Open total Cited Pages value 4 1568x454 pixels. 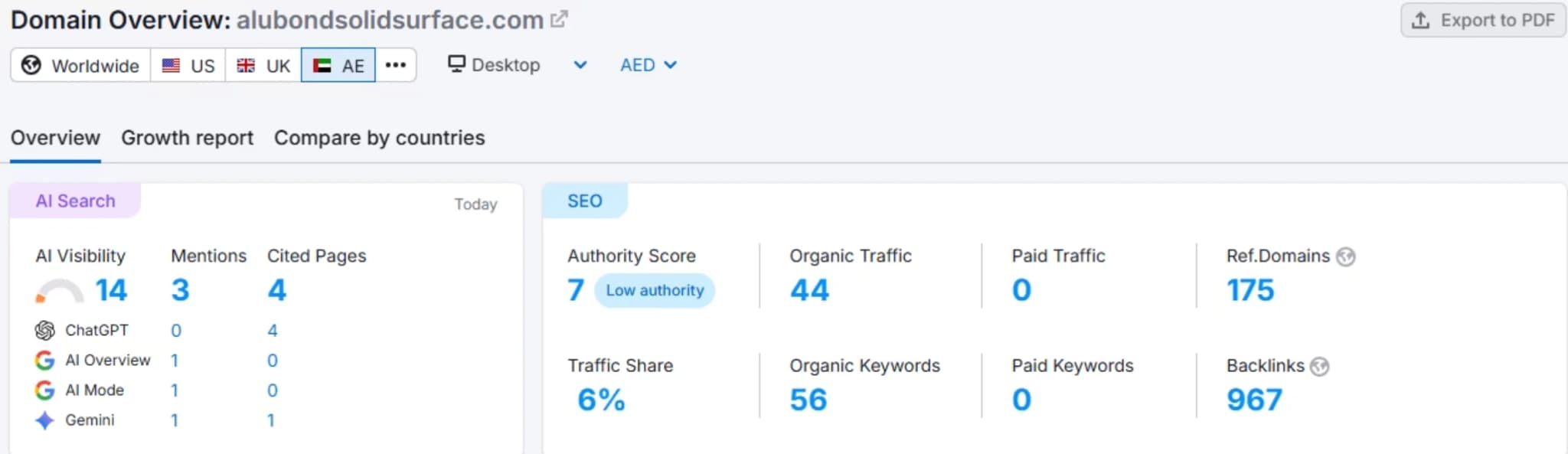tap(276, 290)
